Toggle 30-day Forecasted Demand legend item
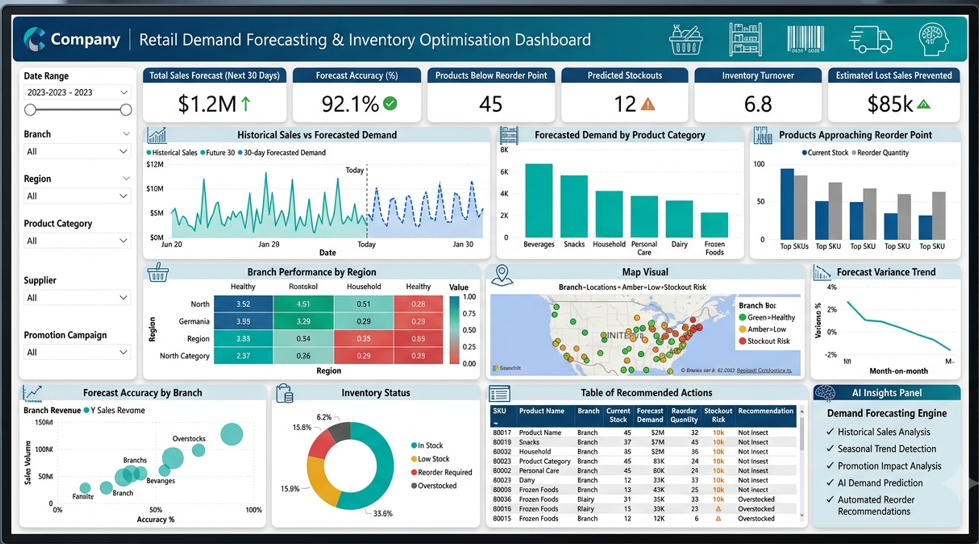This screenshot has height=544, width=979. pos(282,152)
